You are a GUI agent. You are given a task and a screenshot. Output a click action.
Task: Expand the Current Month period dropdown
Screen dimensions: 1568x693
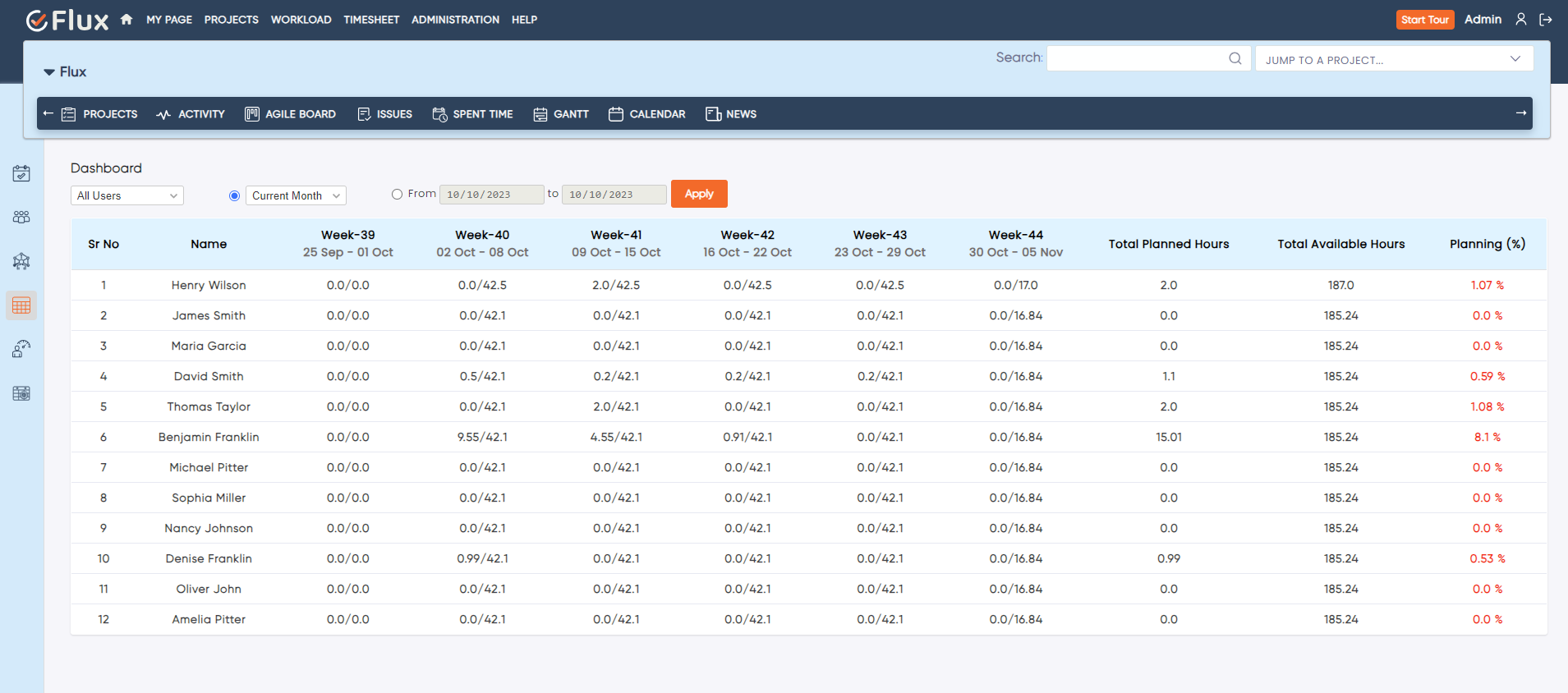point(296,195)
